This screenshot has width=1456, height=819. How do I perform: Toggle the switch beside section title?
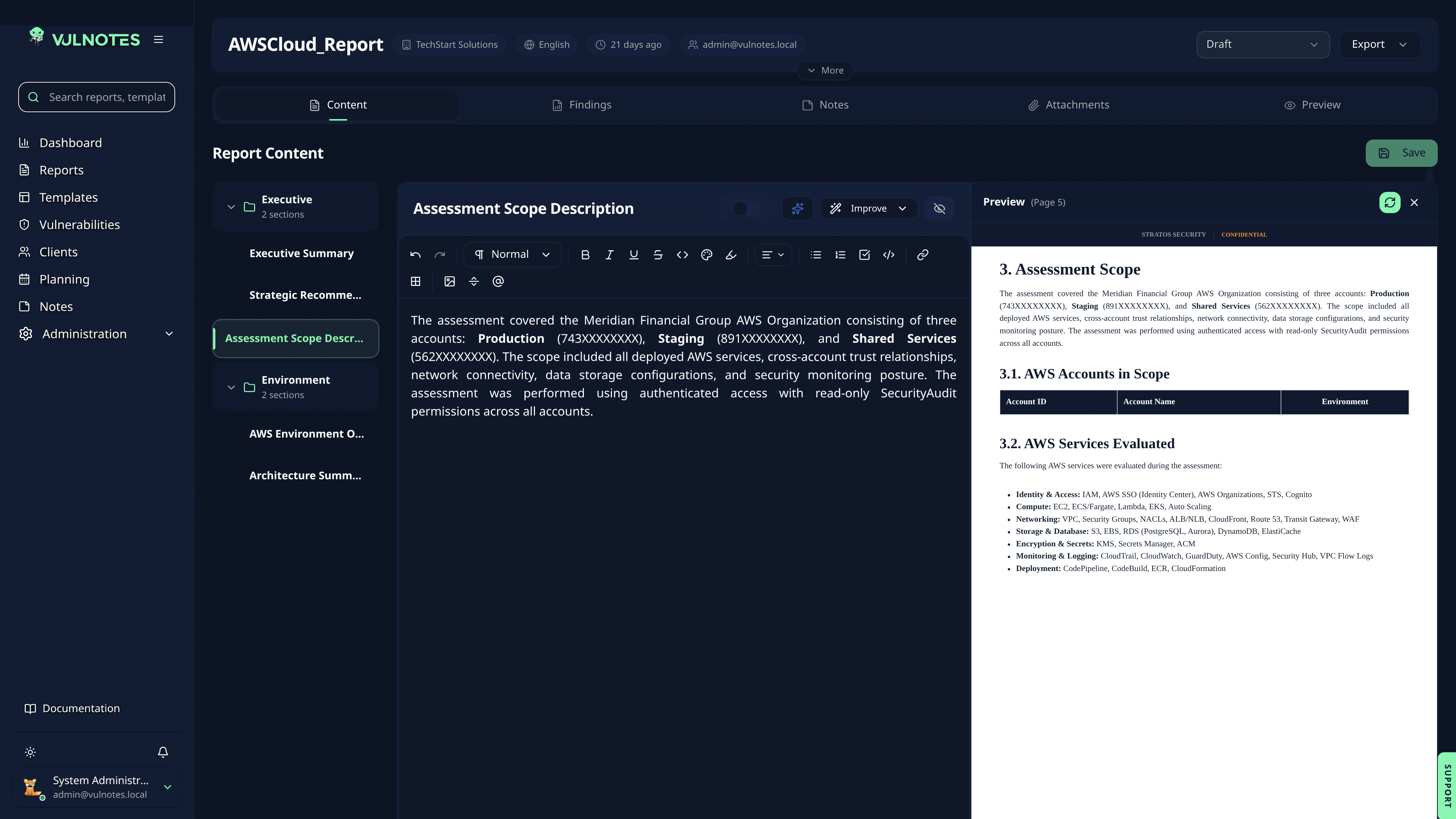[747, 209]
